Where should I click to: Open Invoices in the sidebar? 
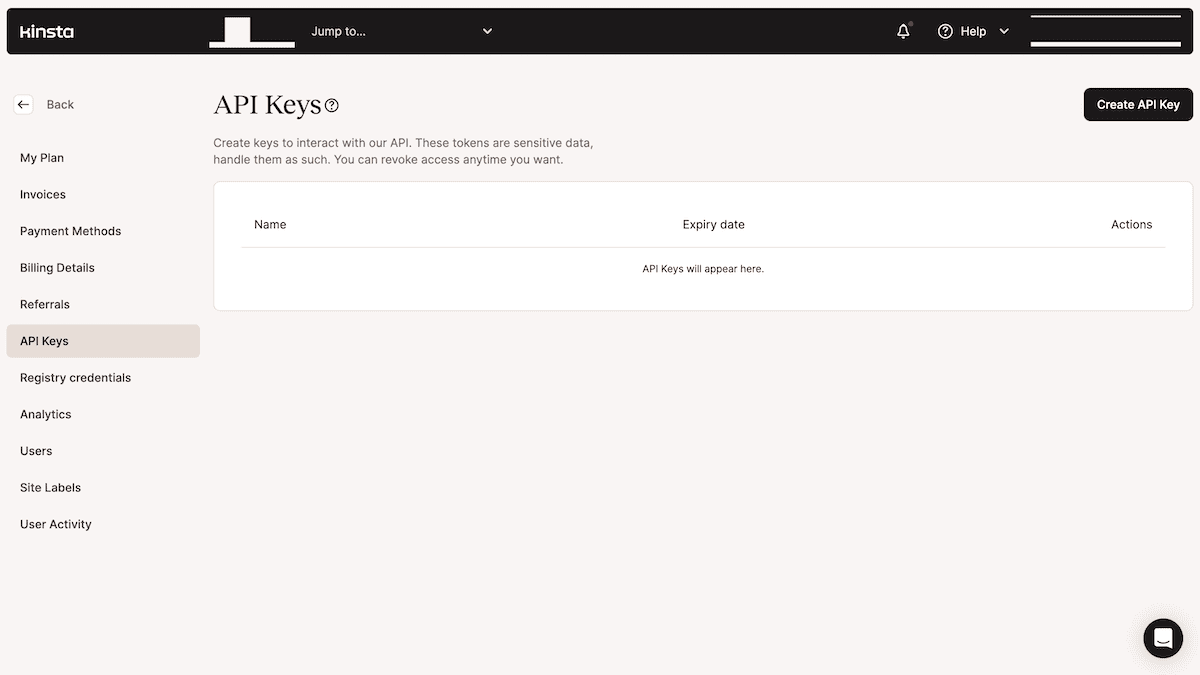(43, 194)
